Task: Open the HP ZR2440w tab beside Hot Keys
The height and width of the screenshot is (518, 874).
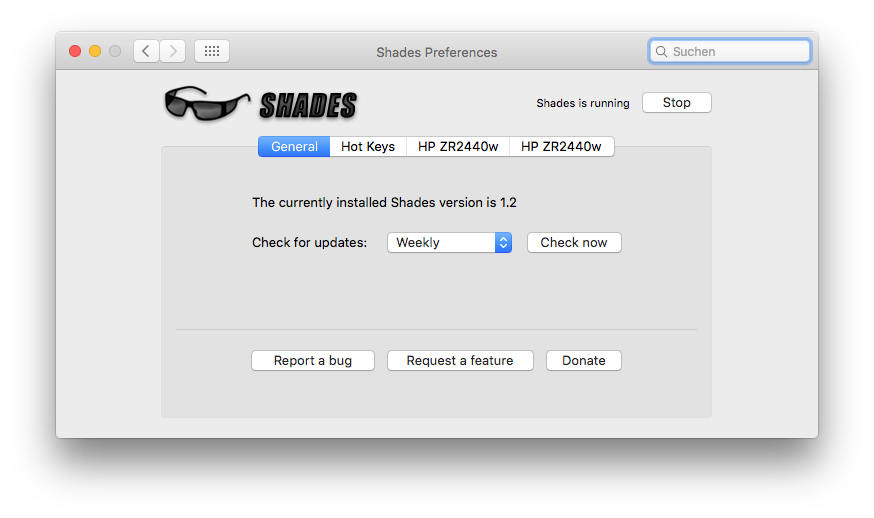Action: click(458, 147)
